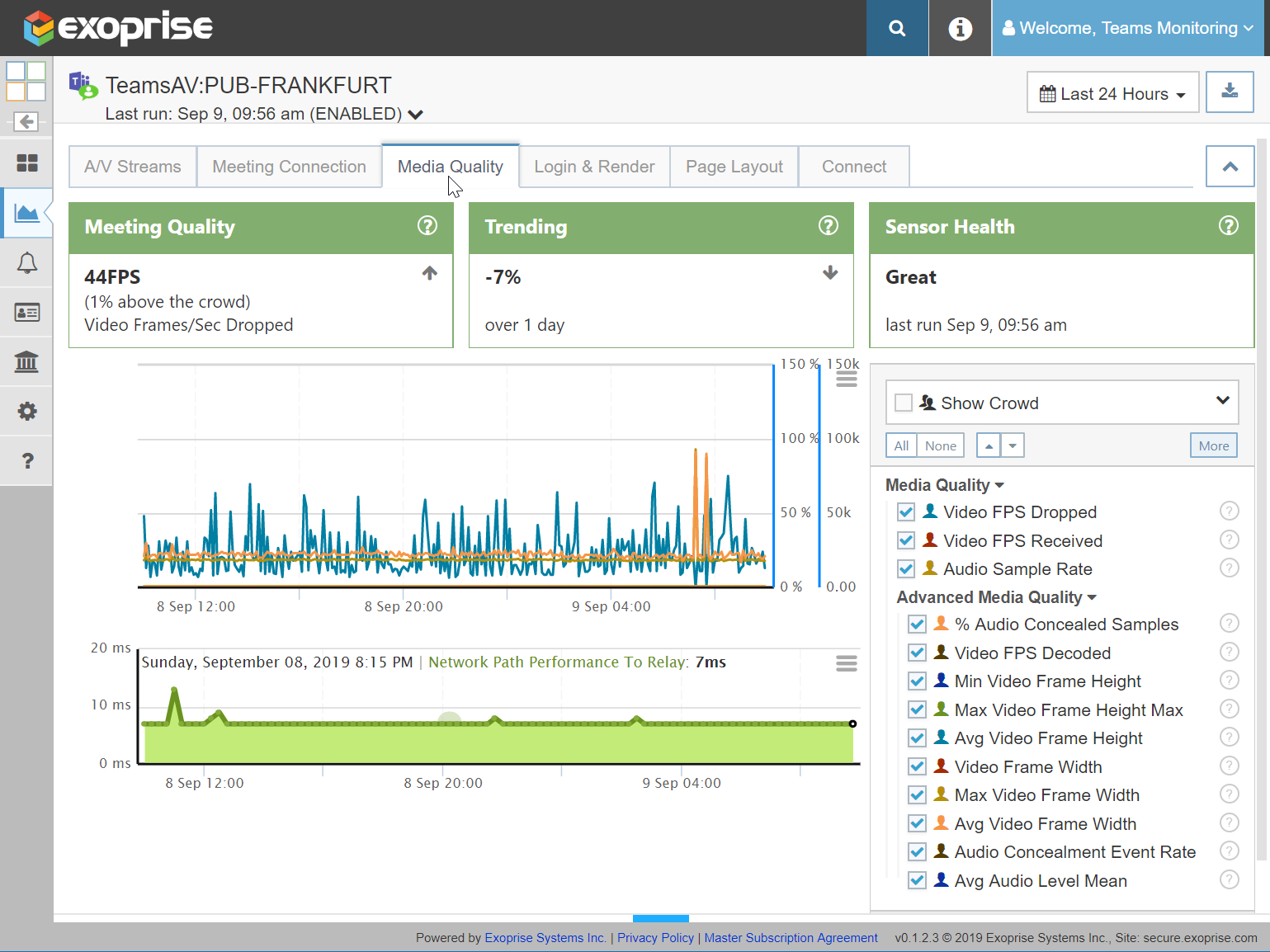This screenshot has width=1270, height=952.
Task: Open the Last 24 Hours dropdown
Action: click(x=1112, y=92)
